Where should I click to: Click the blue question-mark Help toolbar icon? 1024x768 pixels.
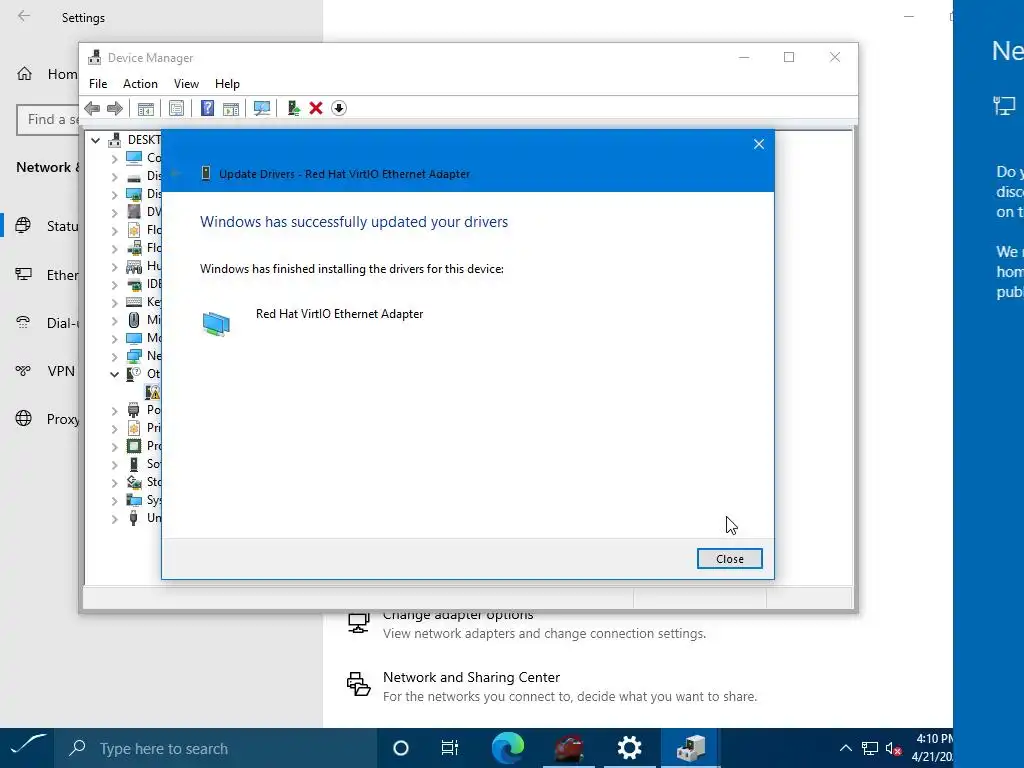[x=207, y=108]
